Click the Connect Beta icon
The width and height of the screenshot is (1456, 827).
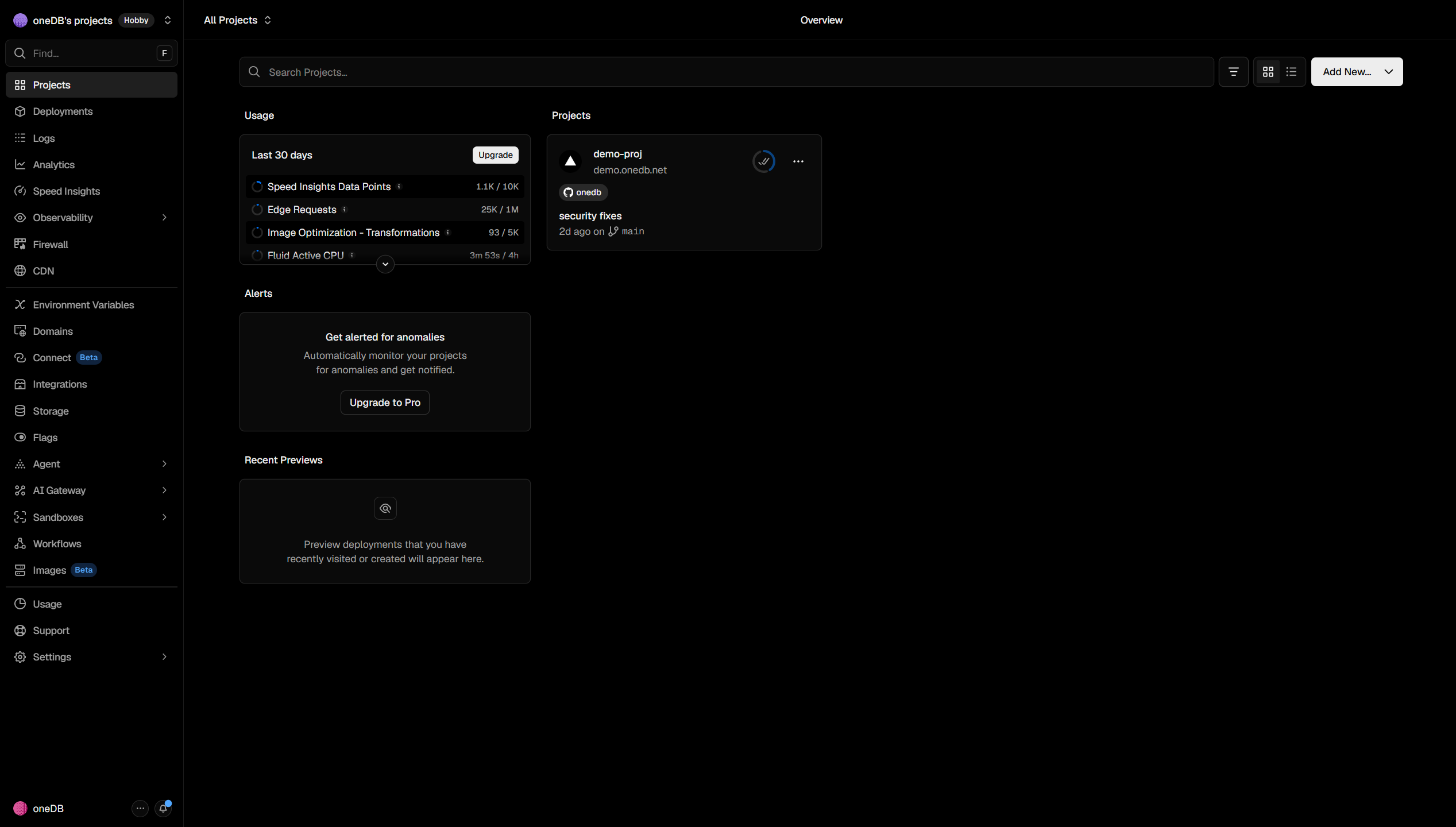coord(20,357)
